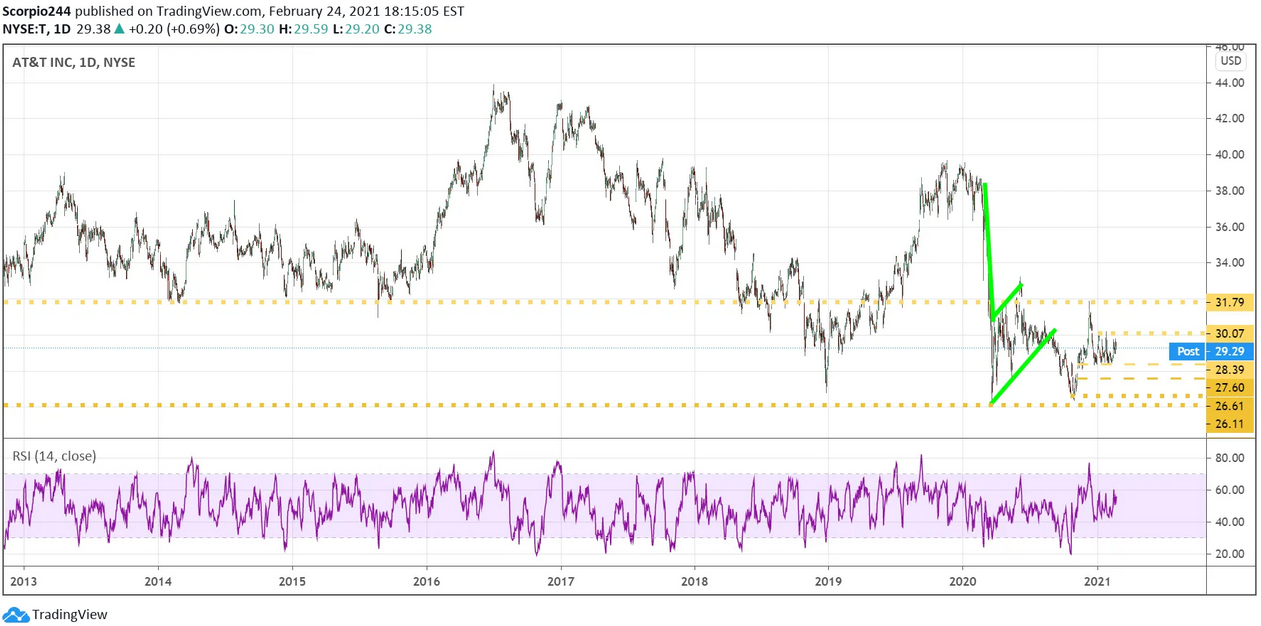
Task: Click the AT&T INC, 1D, NYSE title
Action: click(74, 62)
